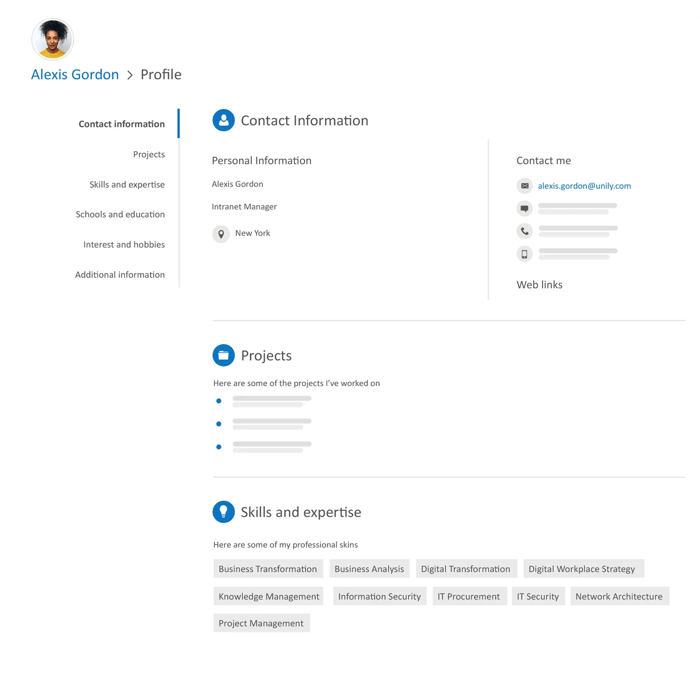Click the New York location pin icon
Viewport: 700px width, 700px height.
[221, 234]
